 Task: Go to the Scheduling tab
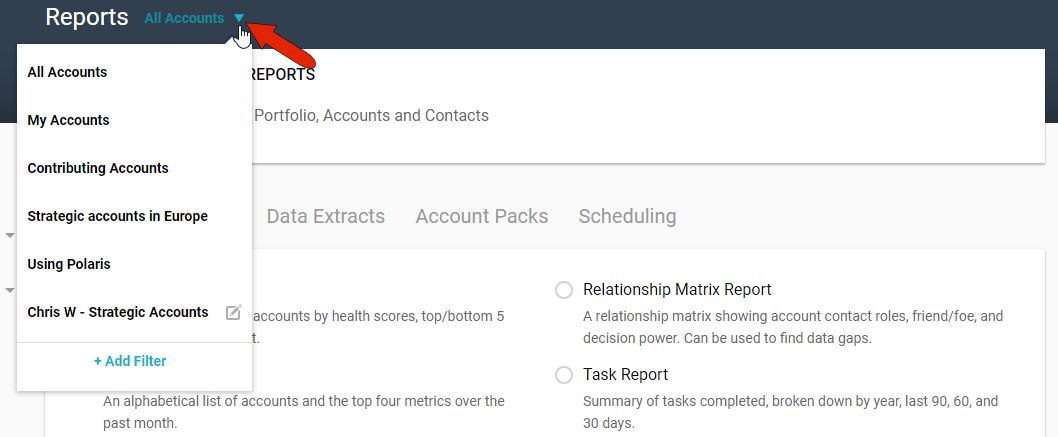pyautogui.click(x=627, y=216)
